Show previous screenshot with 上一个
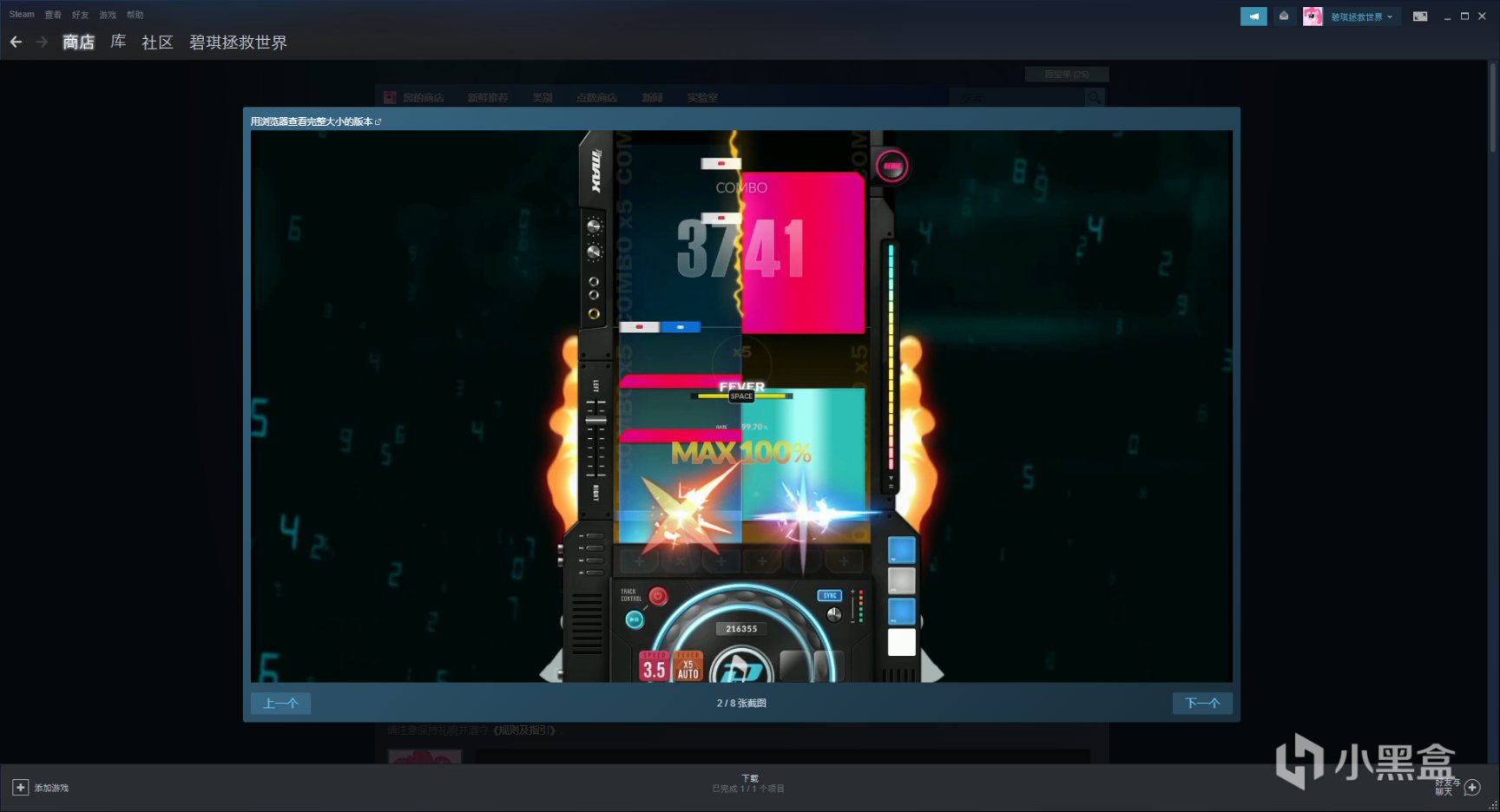The height and width of the screenshot is (812, 1500). point(280,703)
